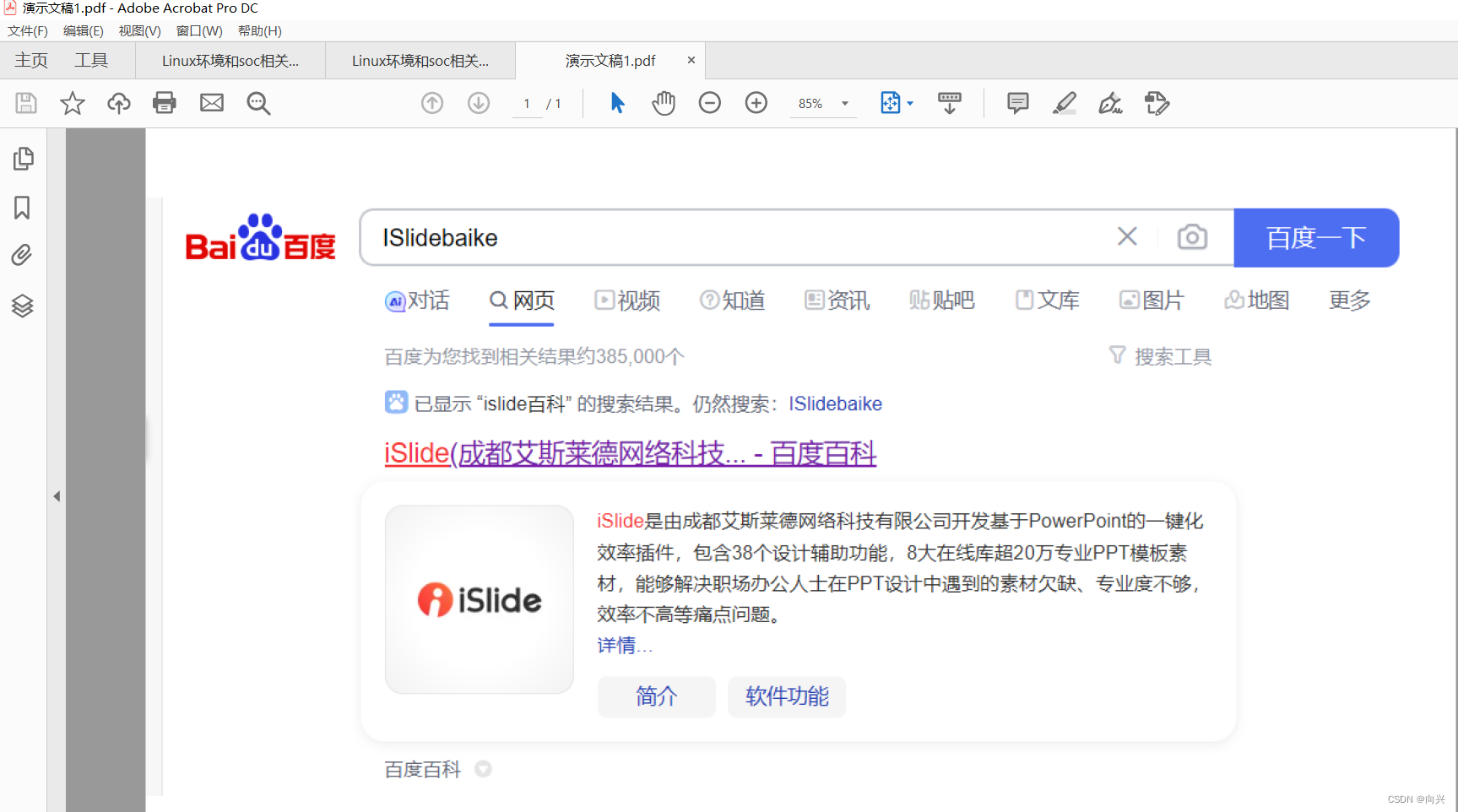The height and width of the screenshot is (812, 1458).
Task: Click the fit page view icon
Action: (891, 103)
